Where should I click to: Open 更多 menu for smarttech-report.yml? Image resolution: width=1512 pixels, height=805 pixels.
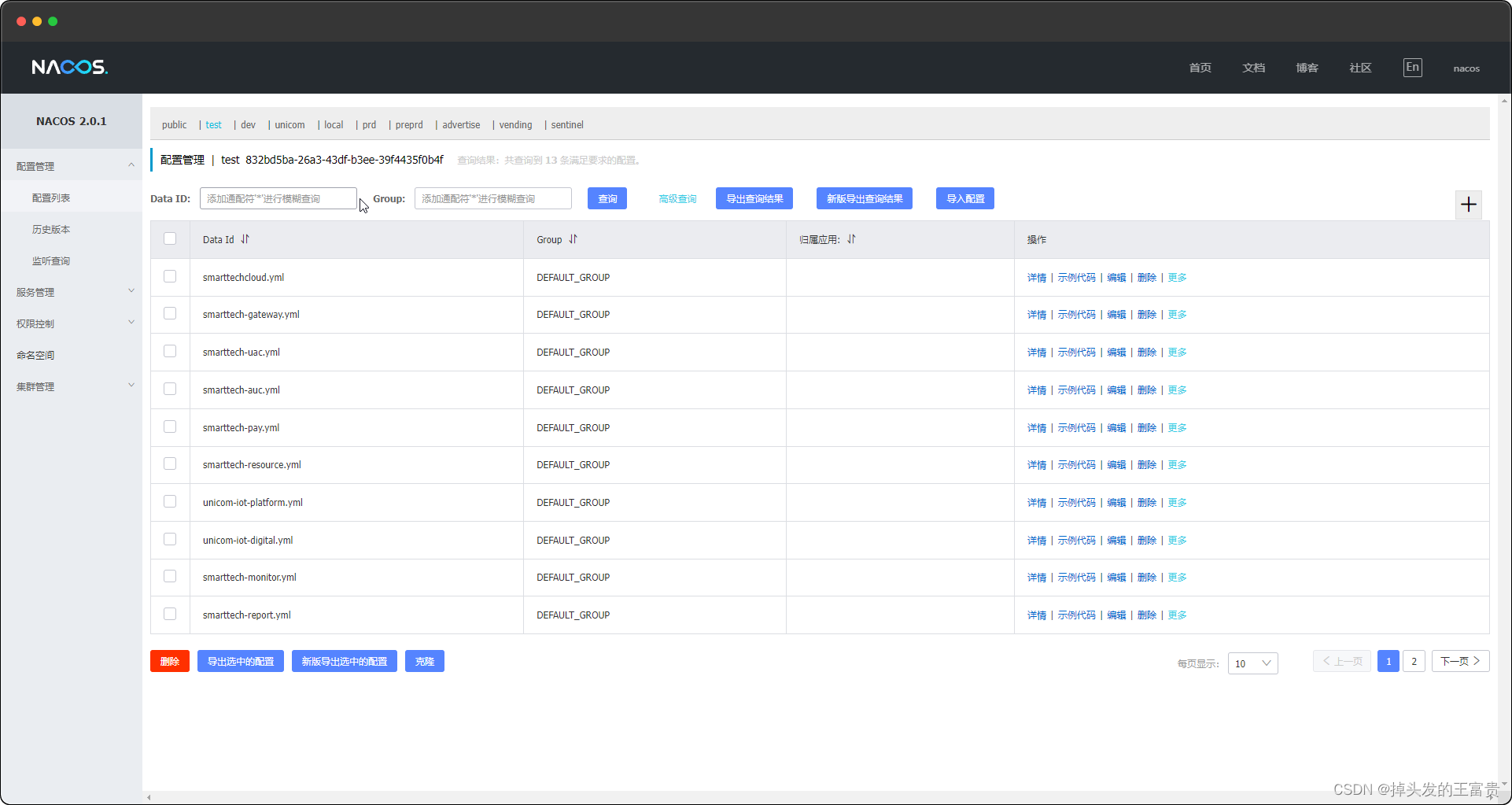click(x=1177, y=615)
